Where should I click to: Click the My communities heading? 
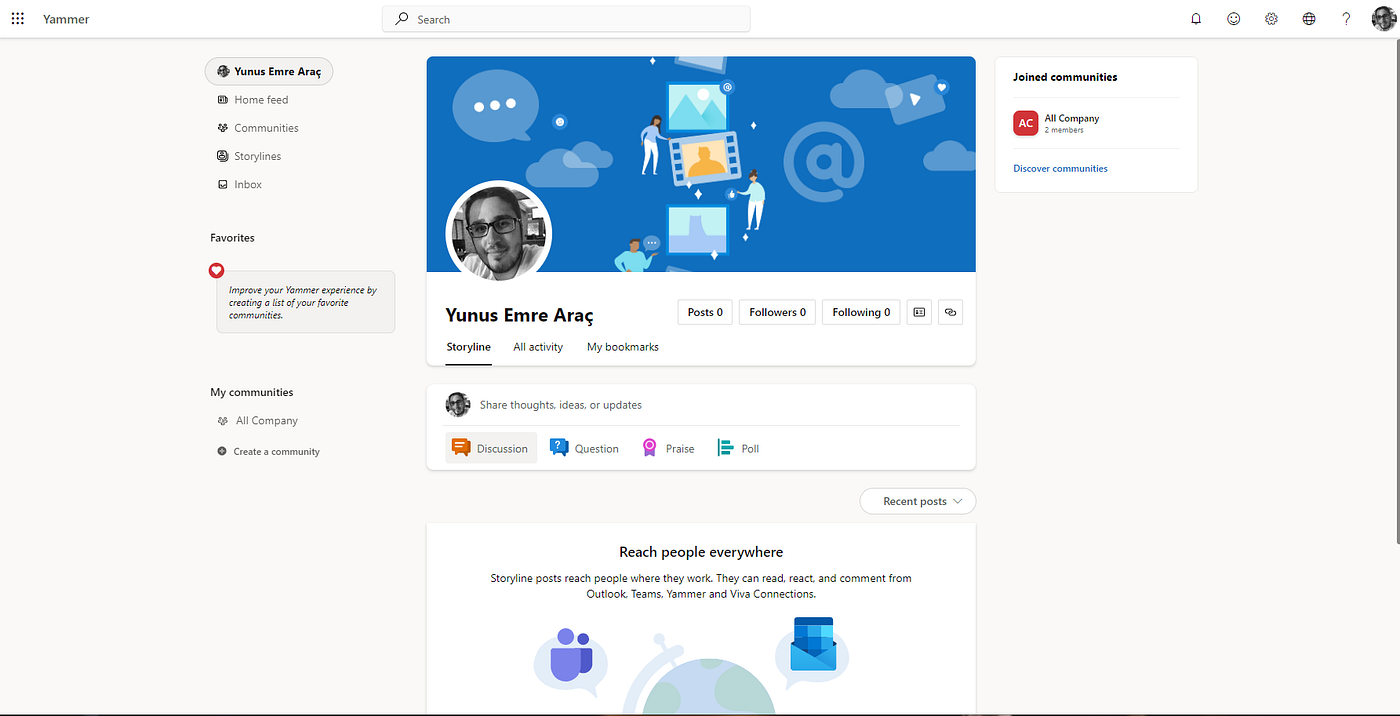[x=252, y=392]
